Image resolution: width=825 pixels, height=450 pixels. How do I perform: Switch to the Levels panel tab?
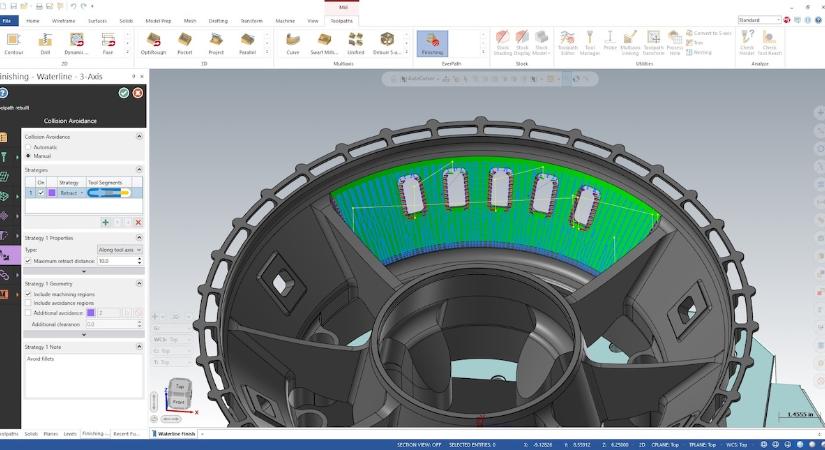click(x=70, y=434)
